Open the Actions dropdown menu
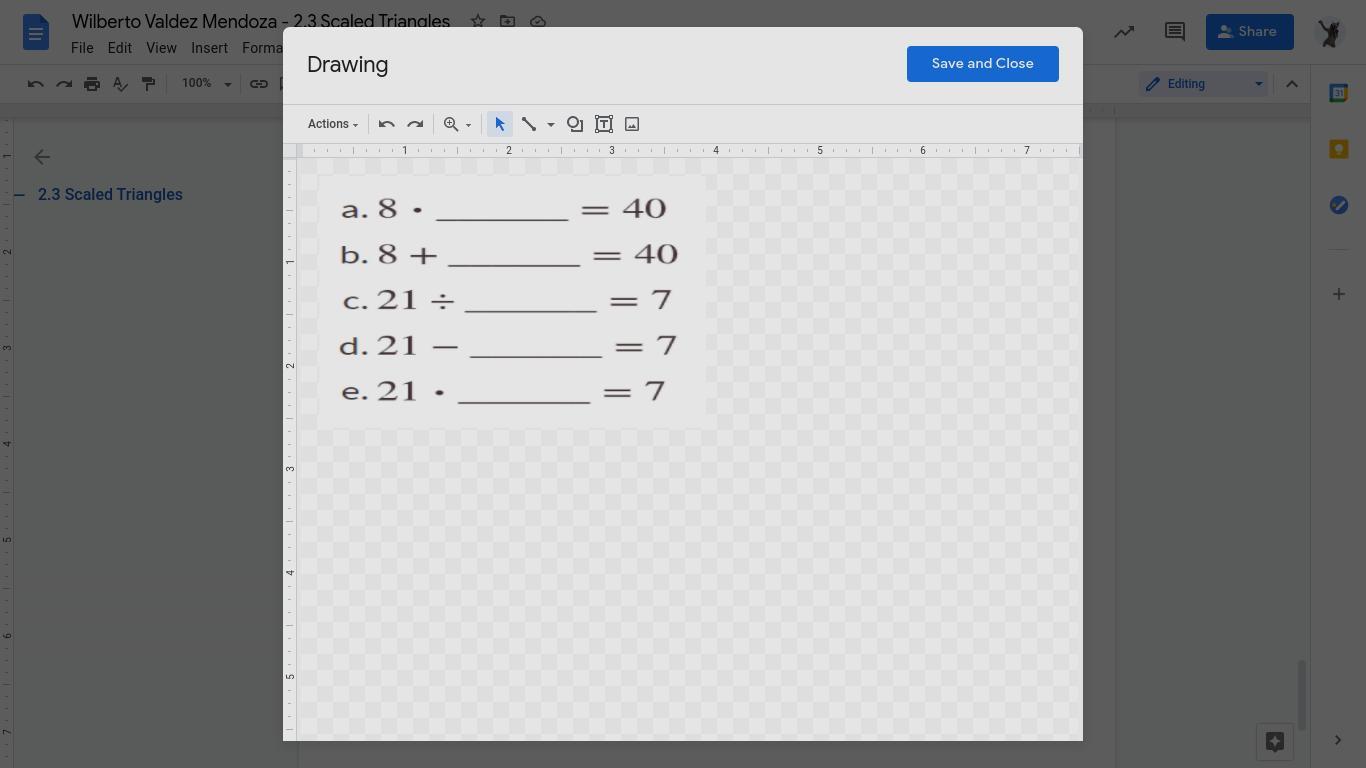The image size is (1366, 768). coord(332,124)
